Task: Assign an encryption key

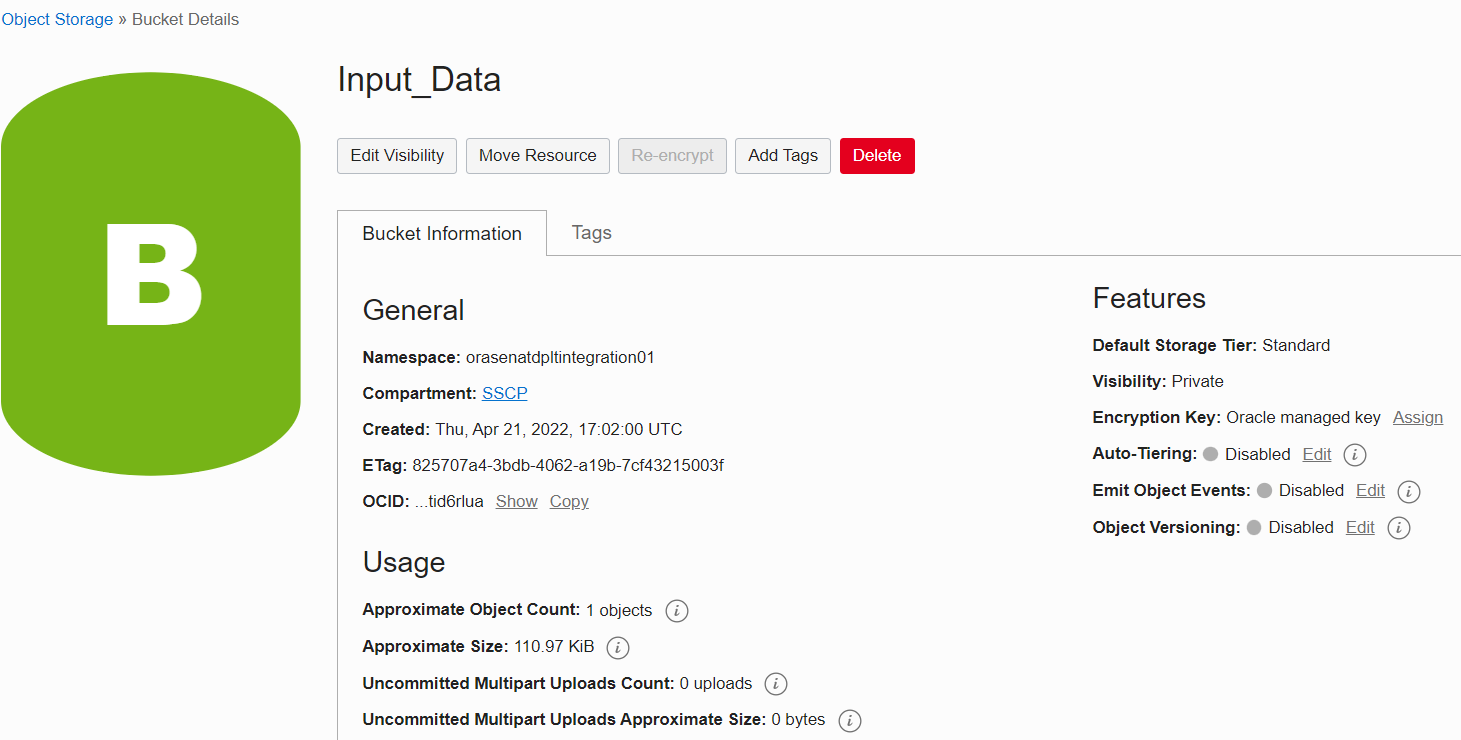Action: click(x=1417, y=418)
